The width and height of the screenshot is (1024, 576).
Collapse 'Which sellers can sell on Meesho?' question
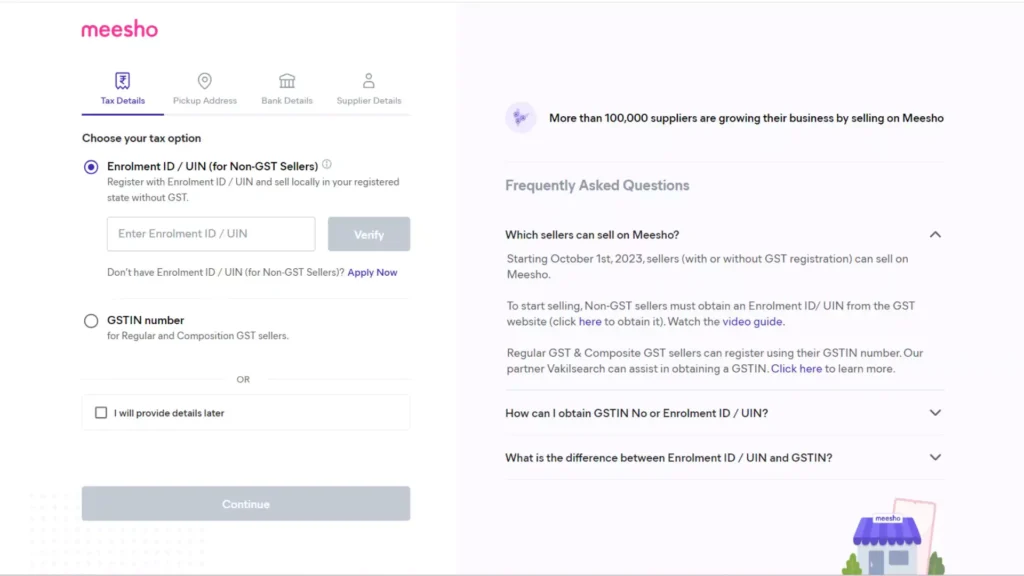(935, 235)
